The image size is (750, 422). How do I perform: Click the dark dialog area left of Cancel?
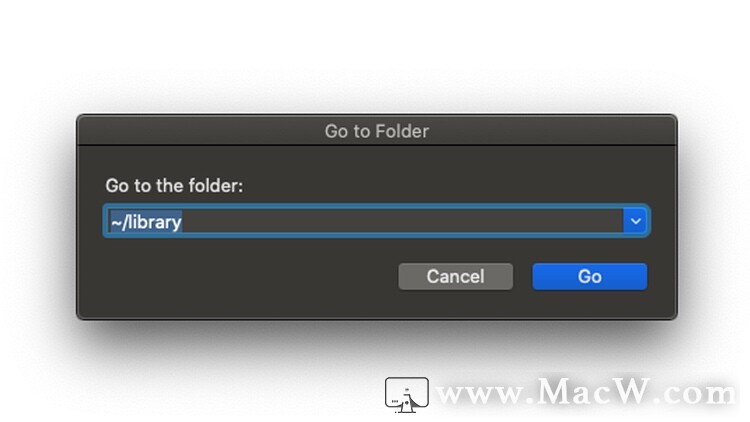coord(239,277)
